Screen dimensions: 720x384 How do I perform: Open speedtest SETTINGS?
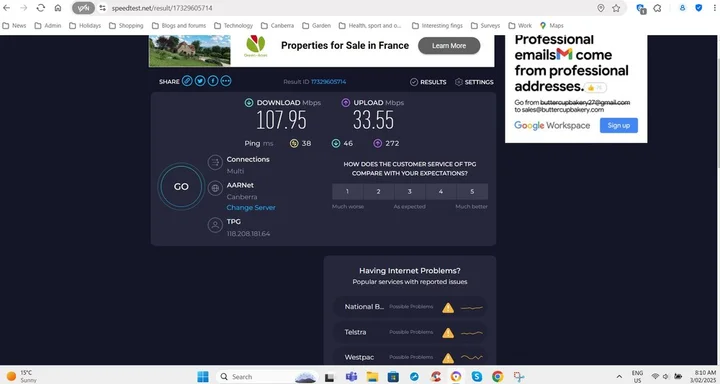(x=474, y=82)
